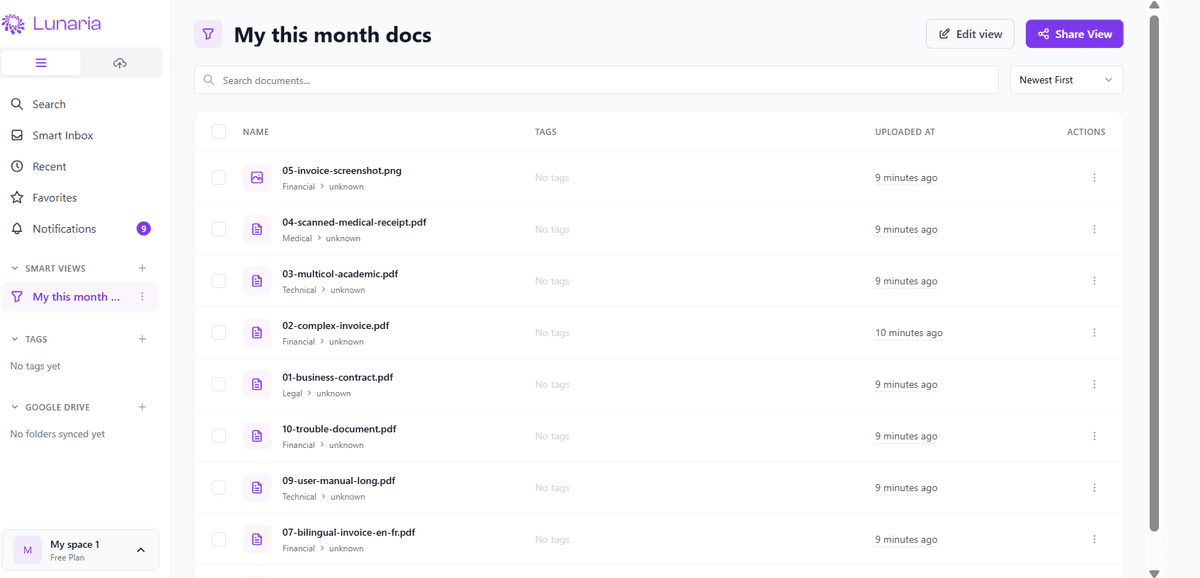Click the notifications badge showing 9

point(144,229)
